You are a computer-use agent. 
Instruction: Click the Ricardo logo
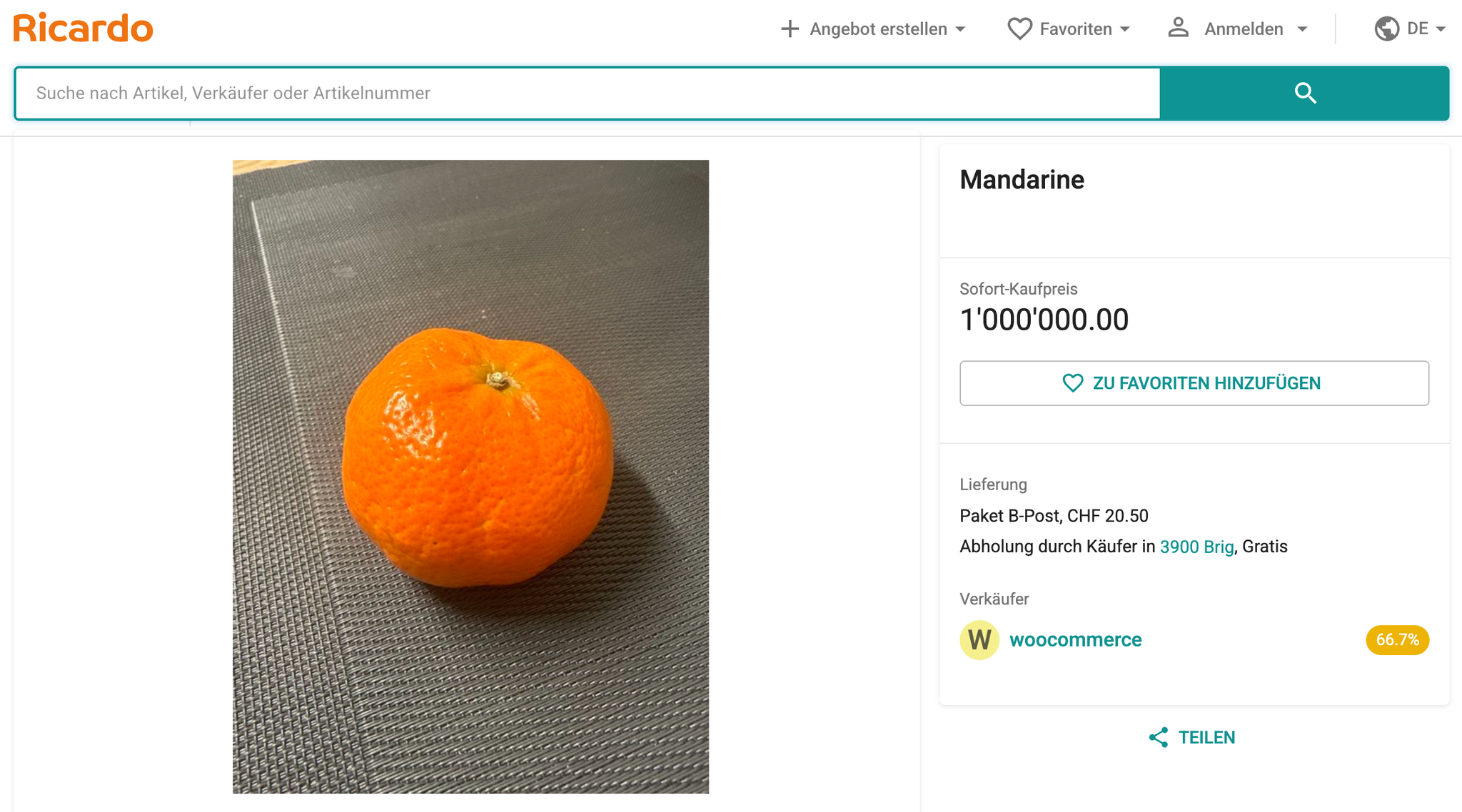tap(83, 29)
